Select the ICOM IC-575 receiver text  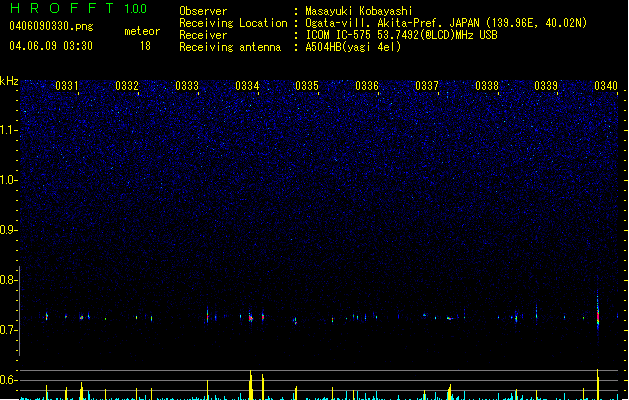[401, 35]
